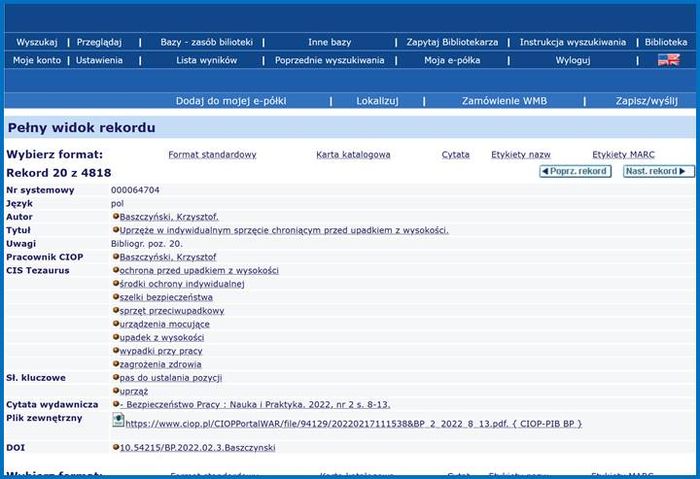The image size is (700, 479).
Task: Click the bullet icon next to szelki bezpieczeństwa
Action: coord(115,297)
